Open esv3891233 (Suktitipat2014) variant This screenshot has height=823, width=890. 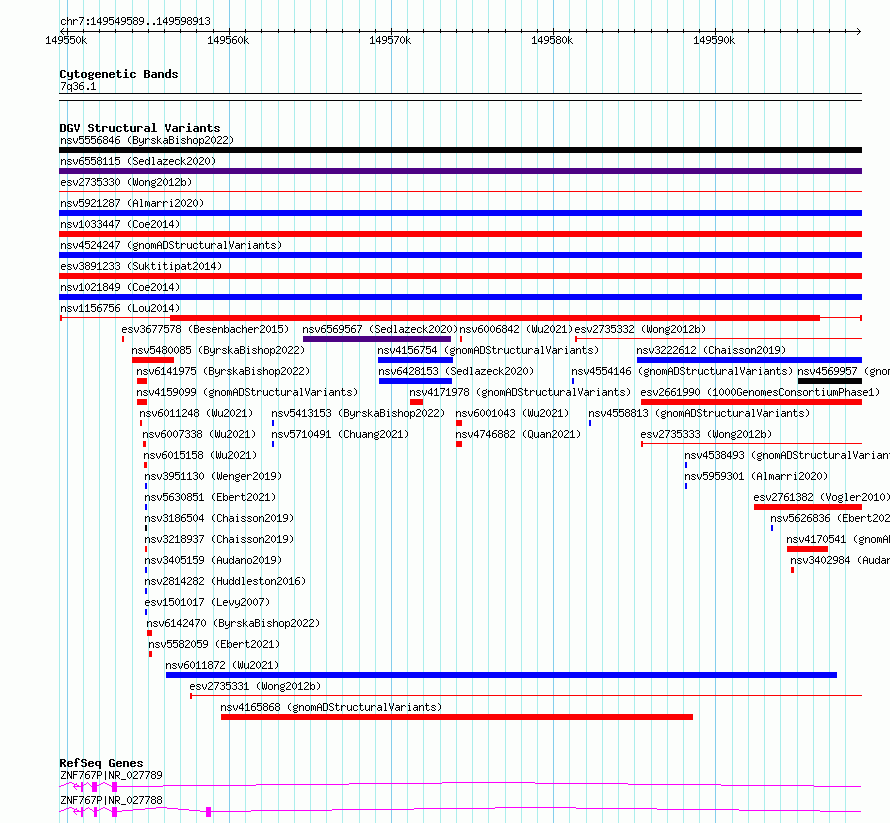point(141,266)
